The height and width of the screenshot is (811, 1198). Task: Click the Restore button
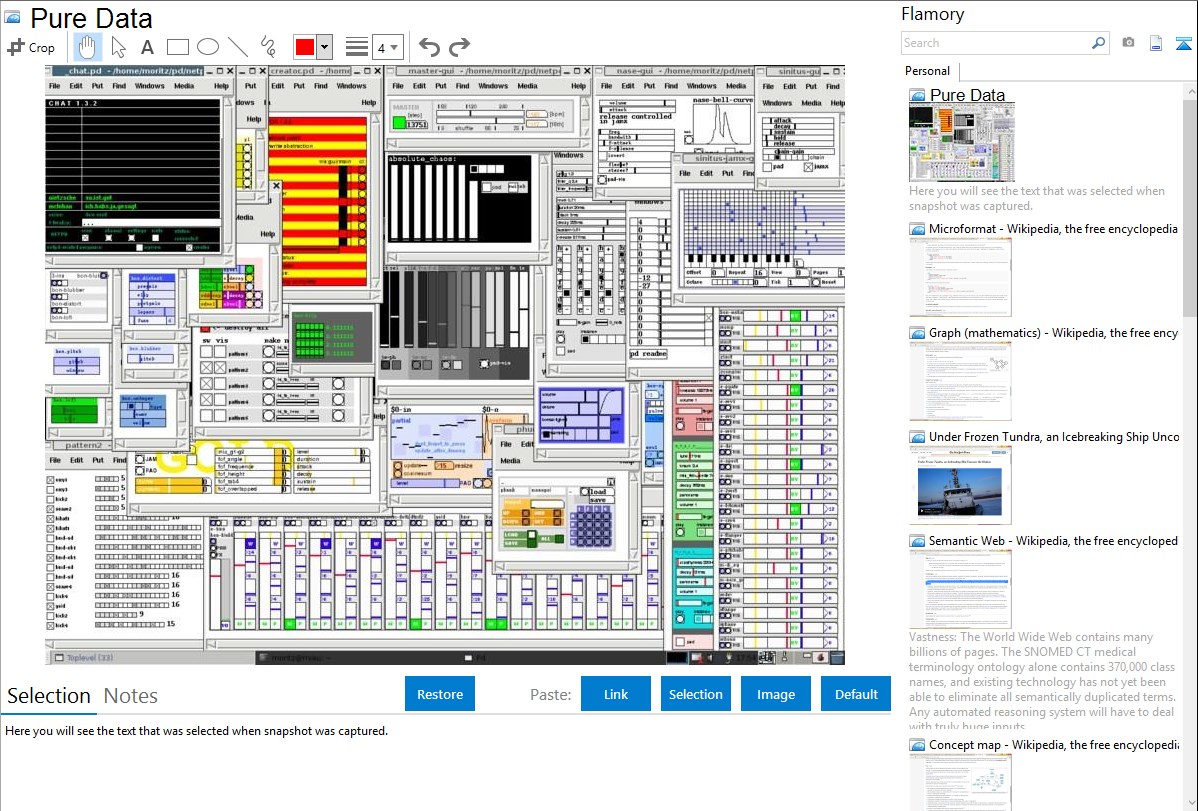tap(440, 694)
